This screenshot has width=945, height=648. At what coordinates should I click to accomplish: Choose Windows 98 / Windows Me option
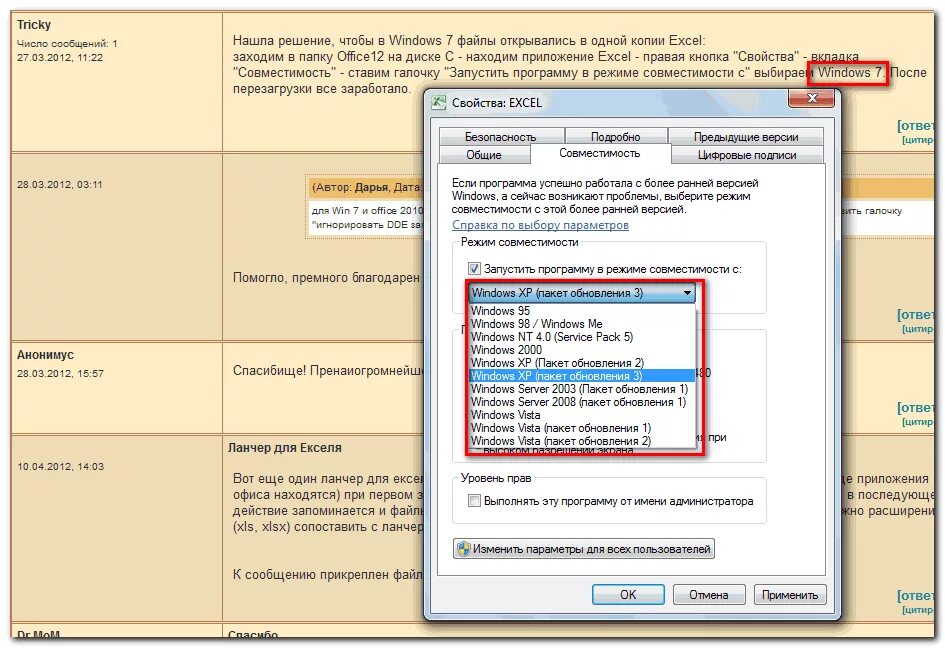582,324
